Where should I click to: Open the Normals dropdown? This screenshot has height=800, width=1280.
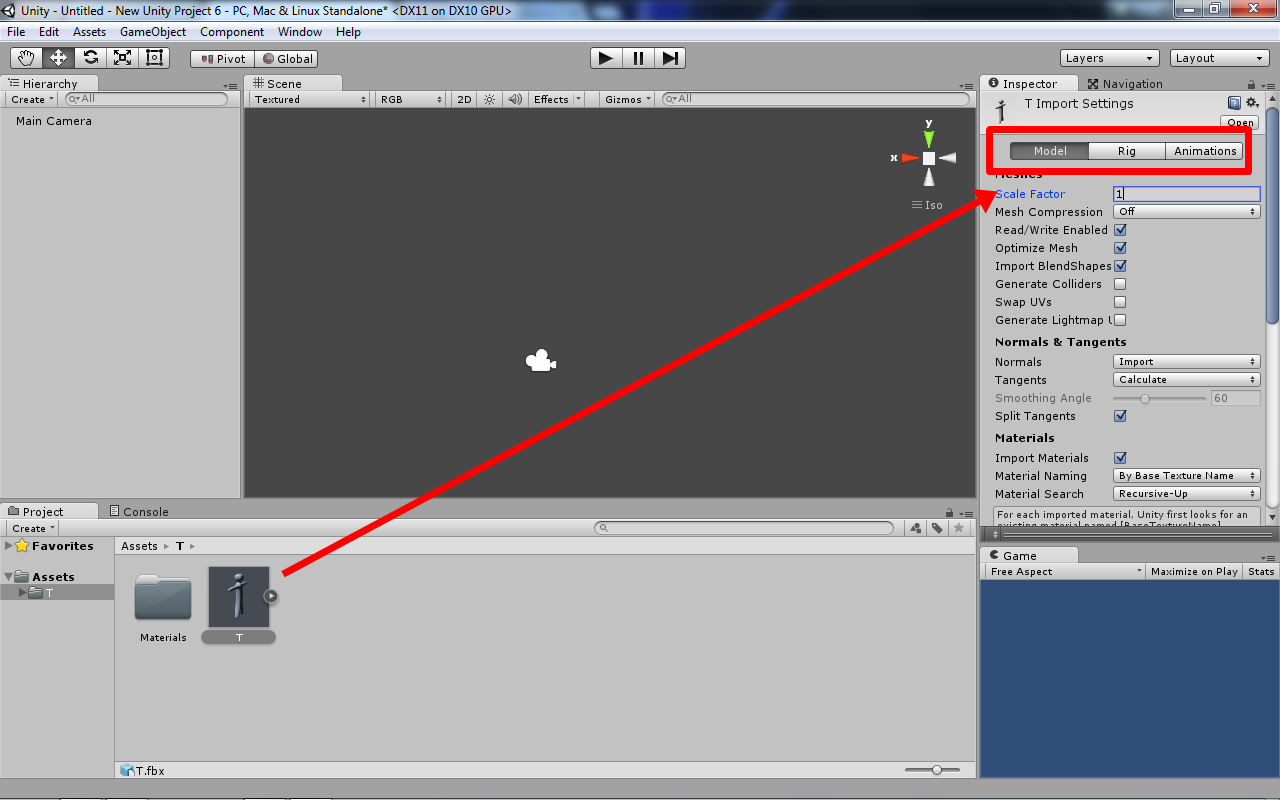[1186, 361]
